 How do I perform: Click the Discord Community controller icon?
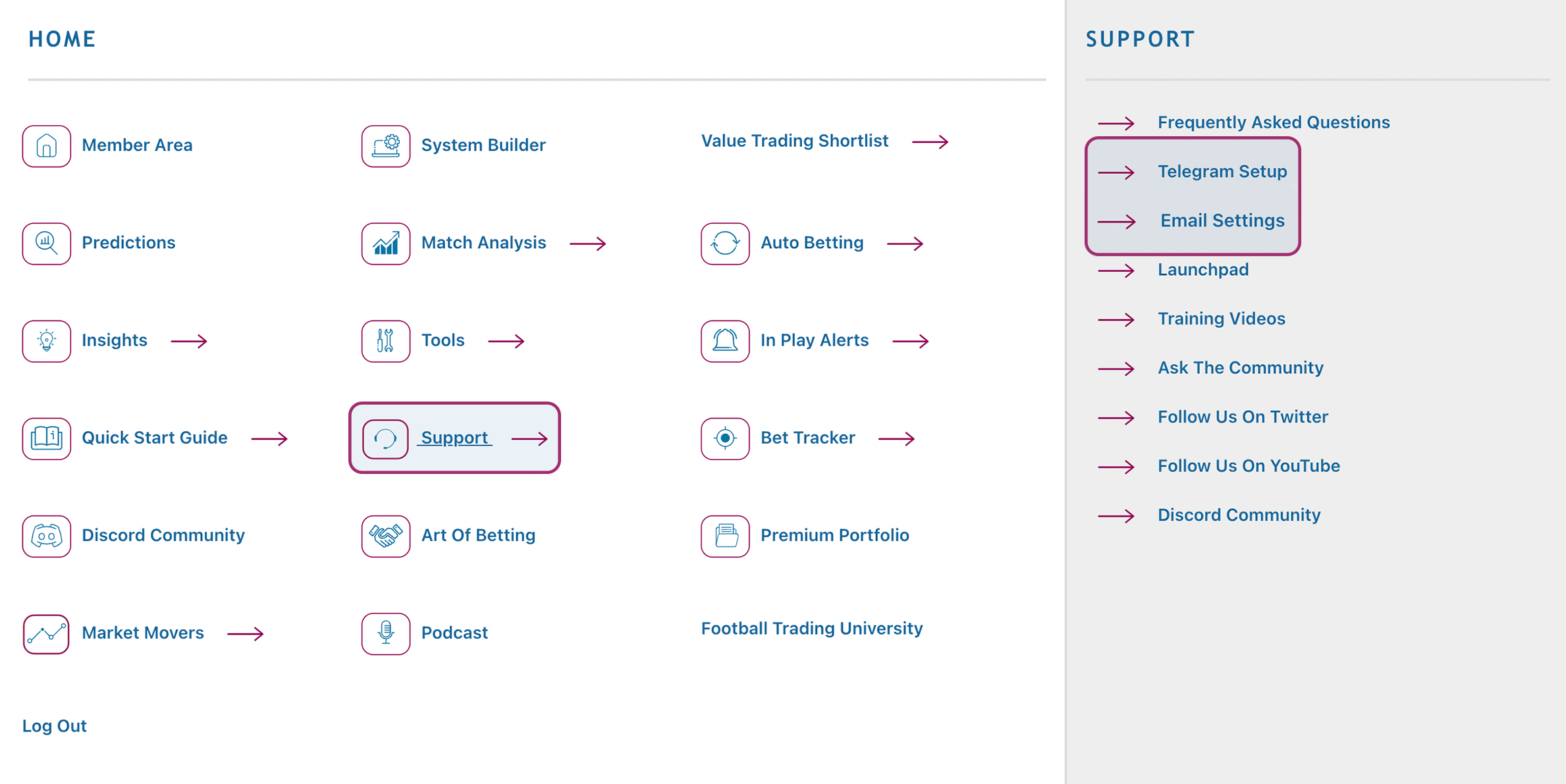click(x=46, y=536)
